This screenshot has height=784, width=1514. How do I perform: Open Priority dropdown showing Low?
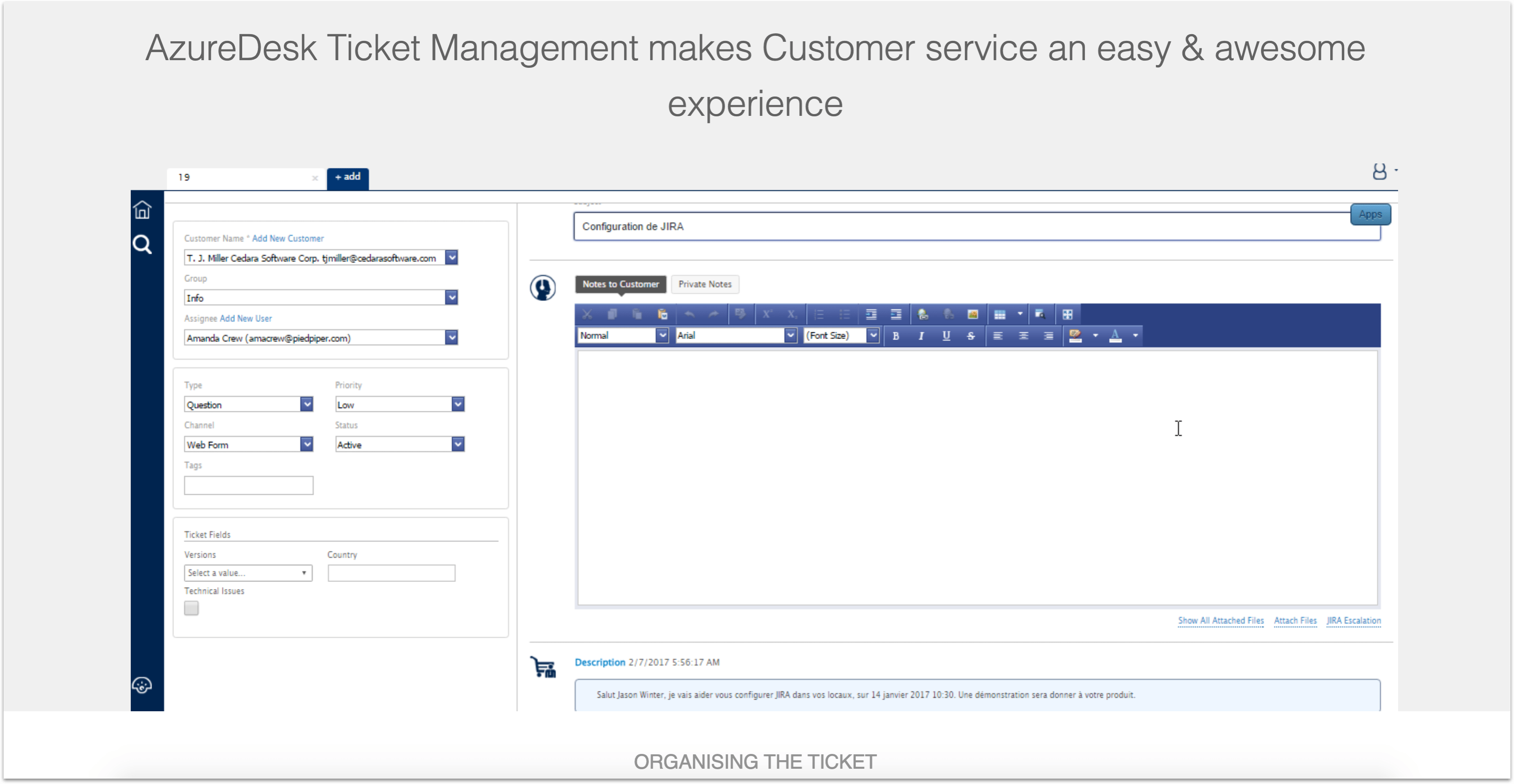[x=458, y=404]
